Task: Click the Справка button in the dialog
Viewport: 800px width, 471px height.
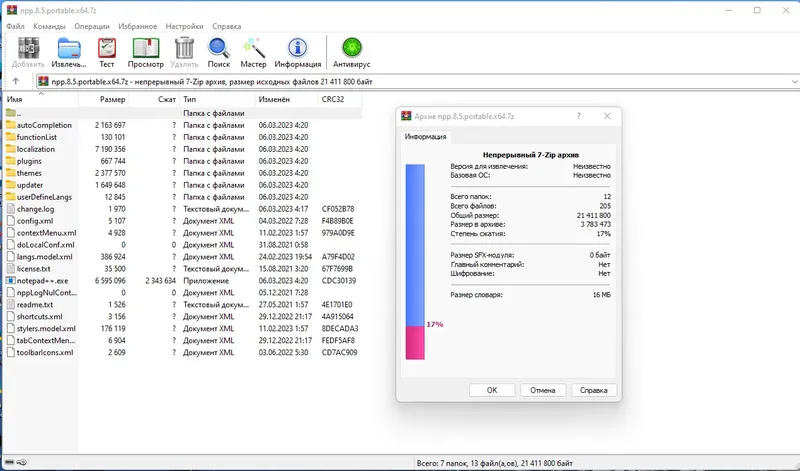Action: pos(593,390)
